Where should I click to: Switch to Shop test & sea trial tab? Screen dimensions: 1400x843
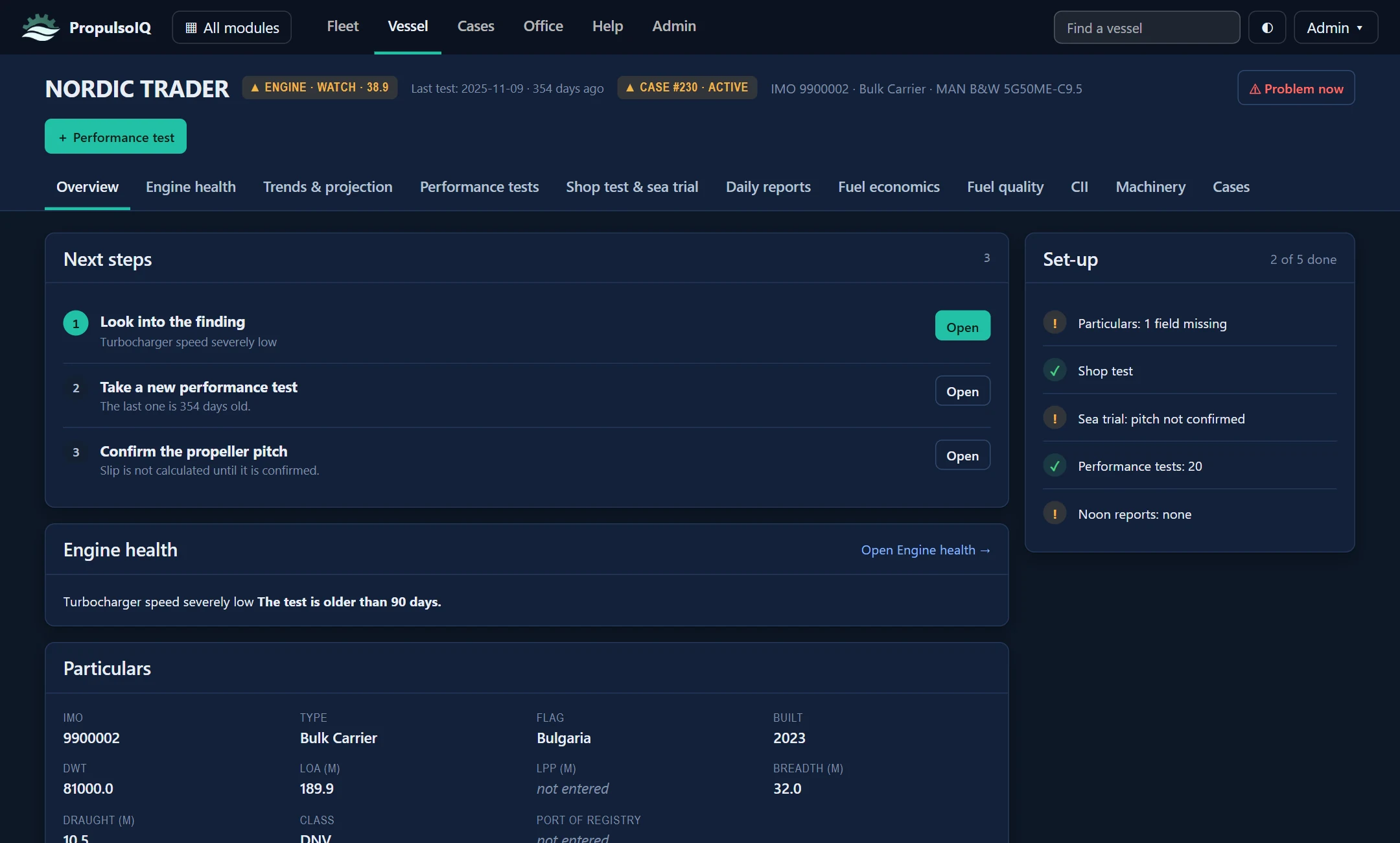[x=632, y=187]
